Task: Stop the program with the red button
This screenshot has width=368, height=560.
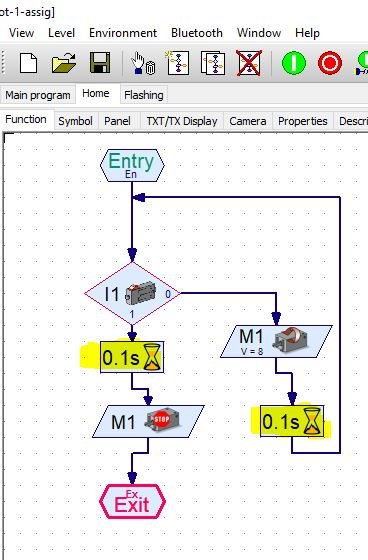Action: pos(329,63)
